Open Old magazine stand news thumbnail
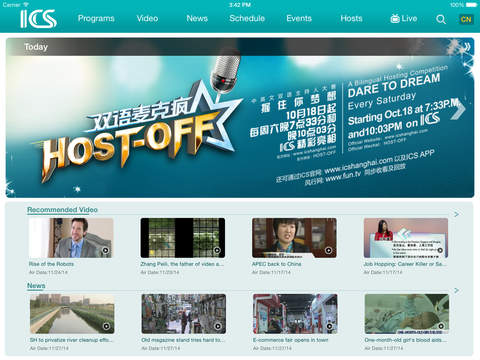This screenshot has width=480, height=360. (x=184, y=314)
